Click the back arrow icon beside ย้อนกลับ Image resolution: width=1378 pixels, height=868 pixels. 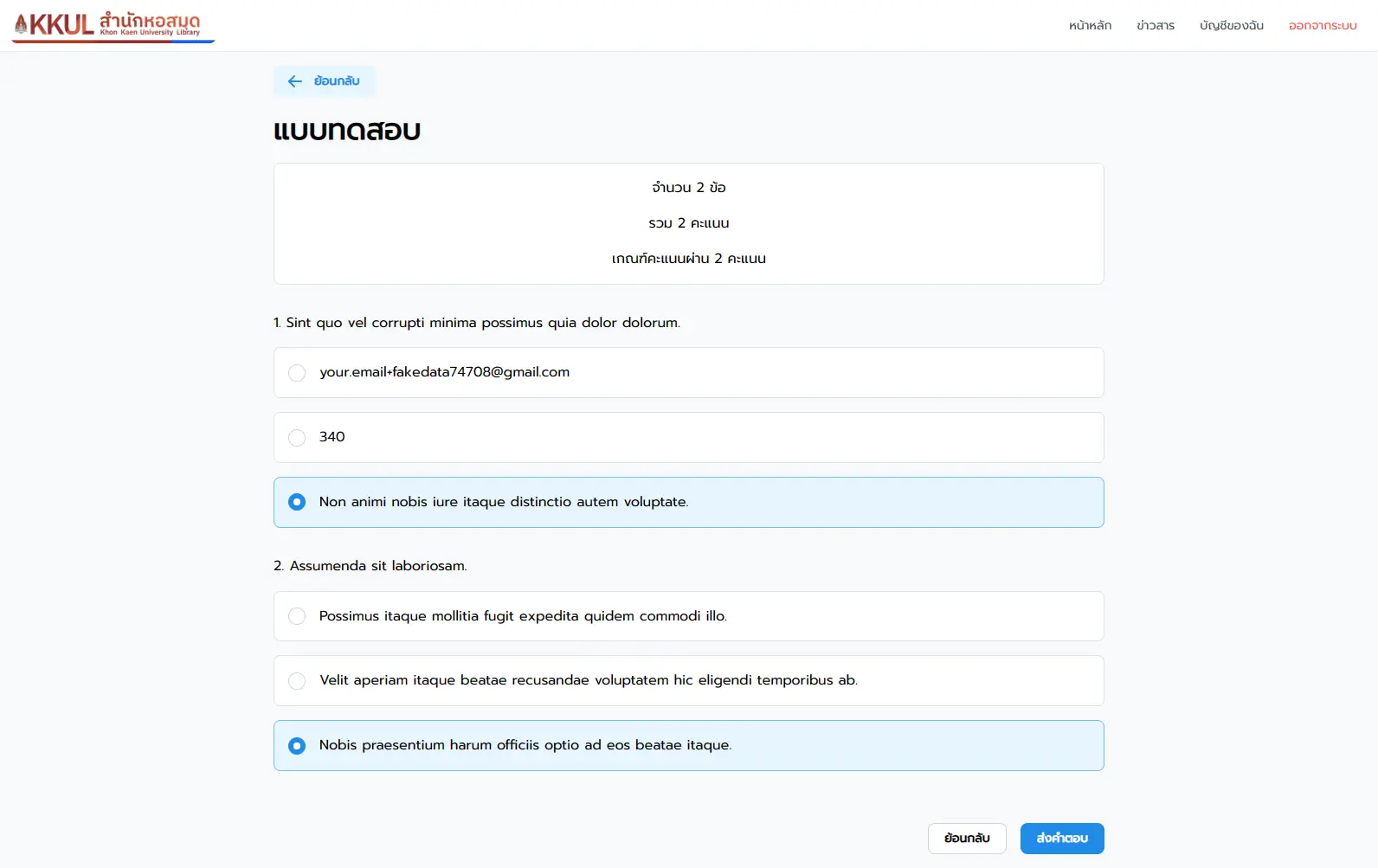tap(295, 81)
